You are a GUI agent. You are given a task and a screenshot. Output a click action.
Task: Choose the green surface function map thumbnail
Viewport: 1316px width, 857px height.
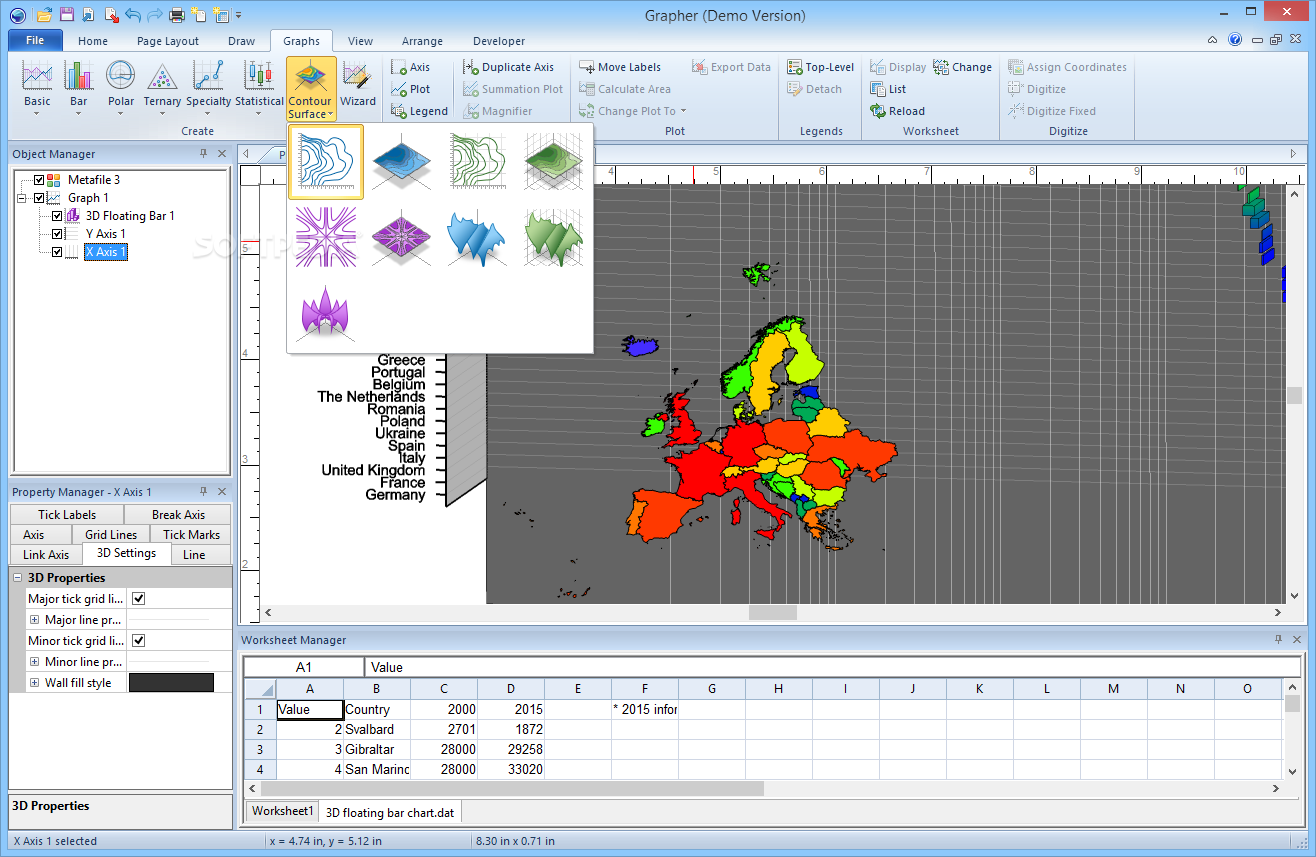pos(554,237)
